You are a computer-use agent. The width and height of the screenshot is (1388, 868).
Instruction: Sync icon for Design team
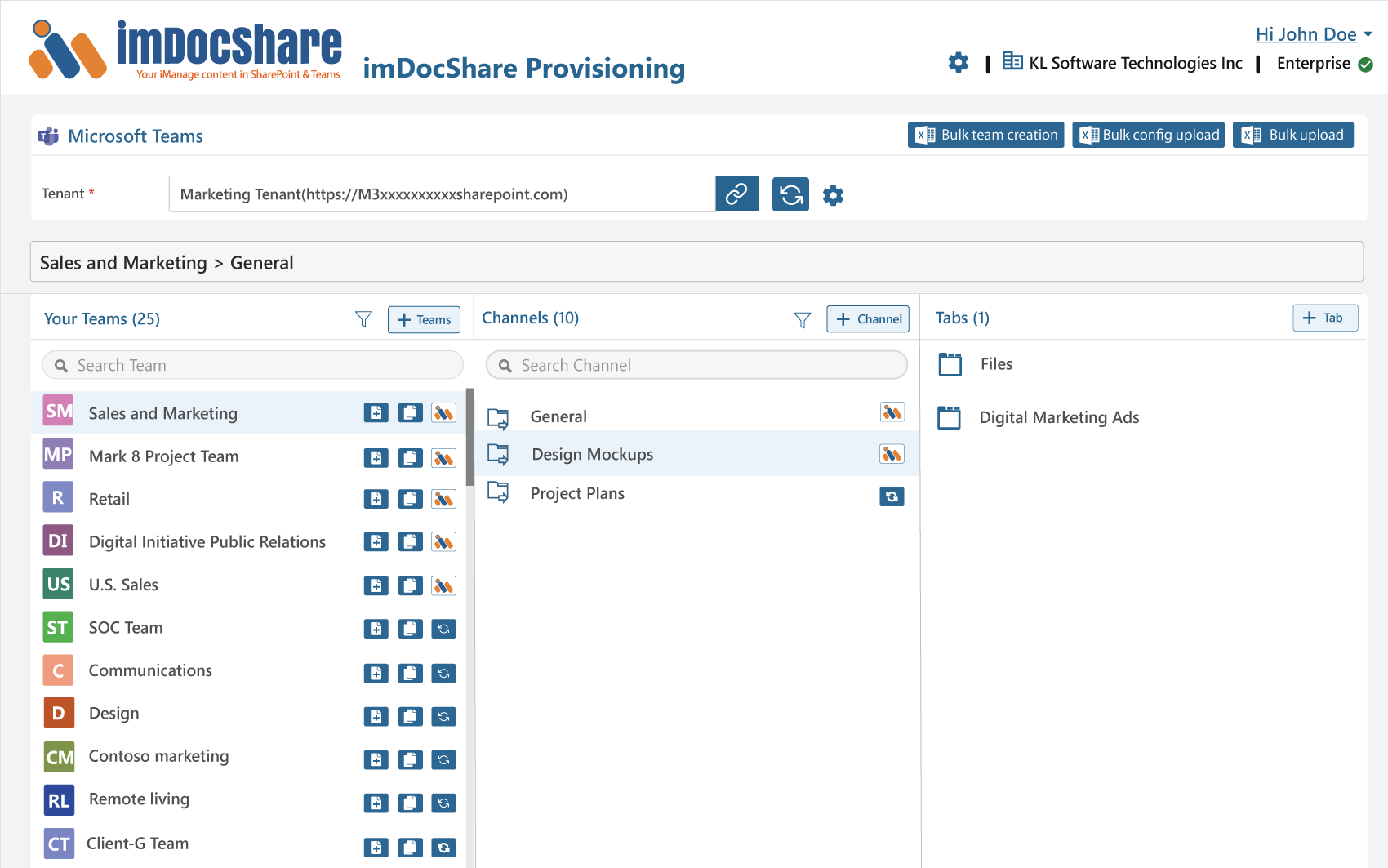coord(443,717)
